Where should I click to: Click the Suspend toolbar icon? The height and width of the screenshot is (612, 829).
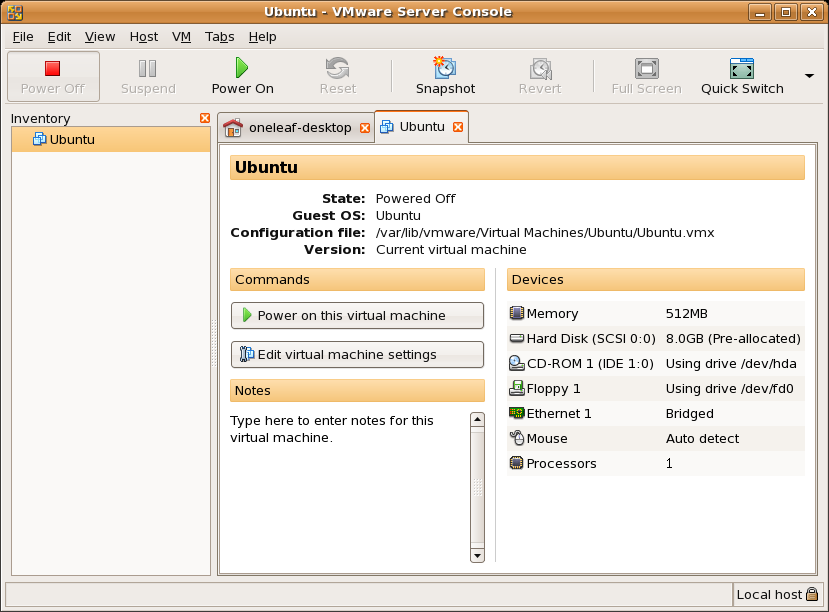pos(148,69)
